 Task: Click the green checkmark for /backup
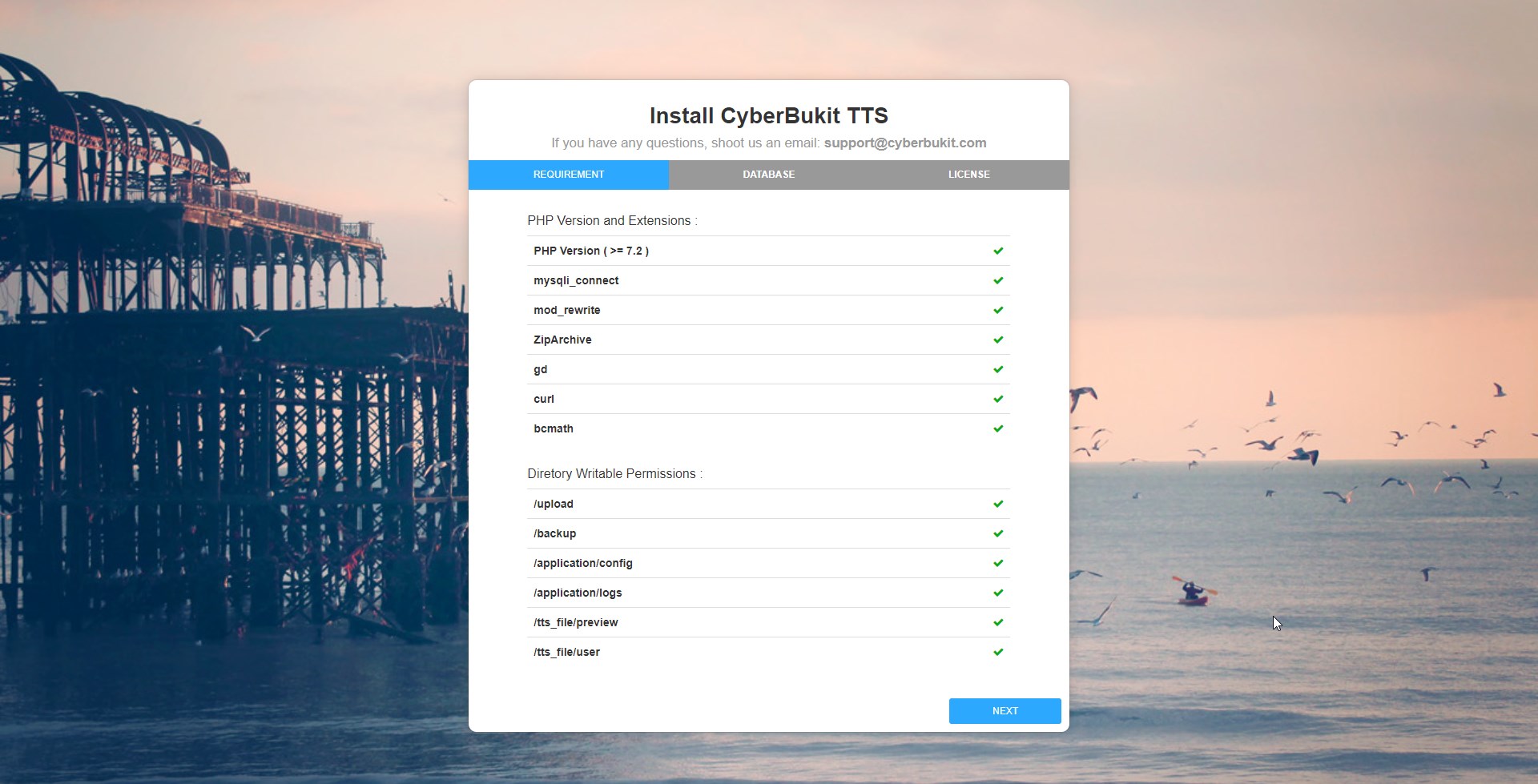point(998,533)
